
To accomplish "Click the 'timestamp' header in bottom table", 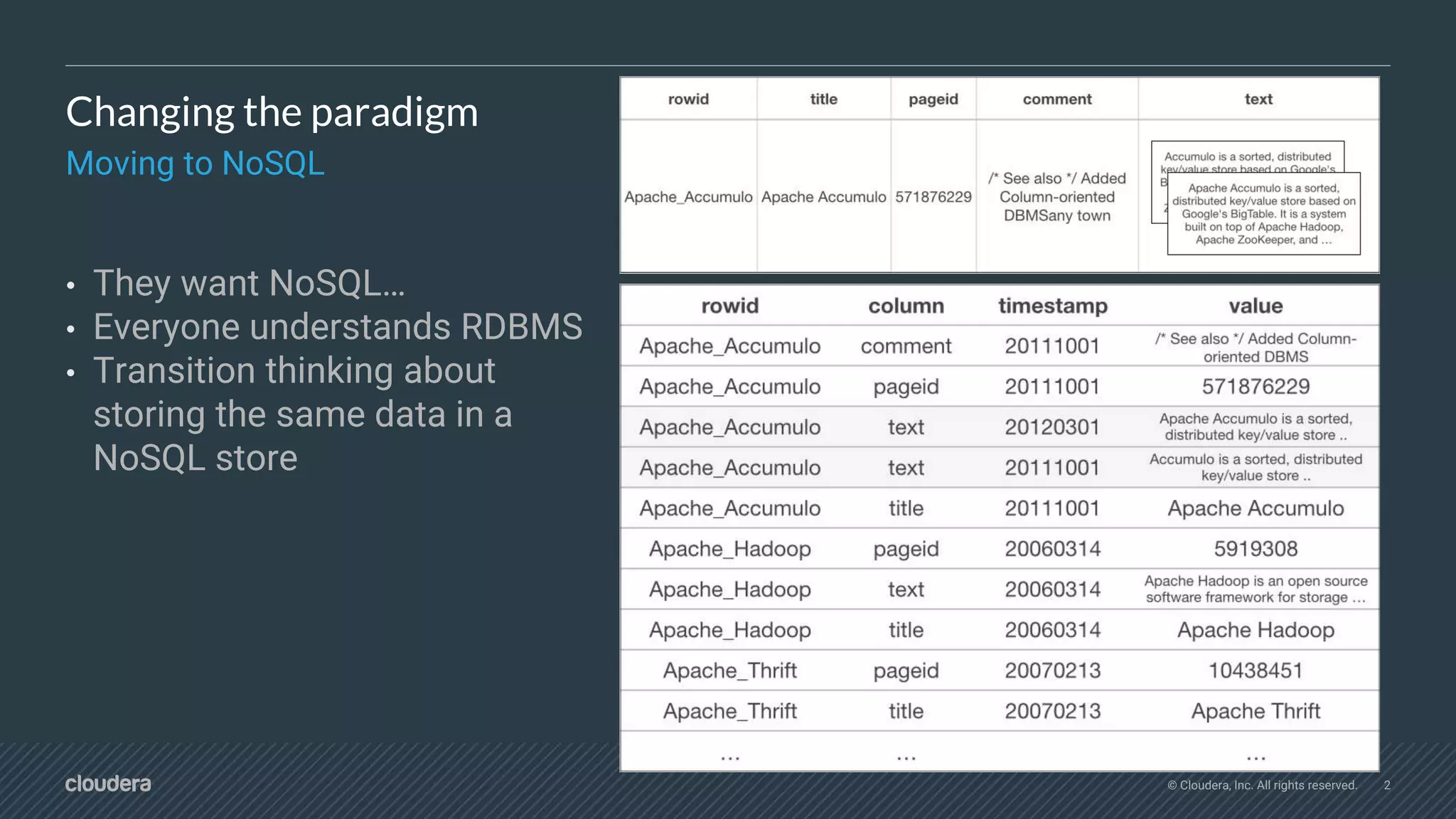I will coord(1052,306).
